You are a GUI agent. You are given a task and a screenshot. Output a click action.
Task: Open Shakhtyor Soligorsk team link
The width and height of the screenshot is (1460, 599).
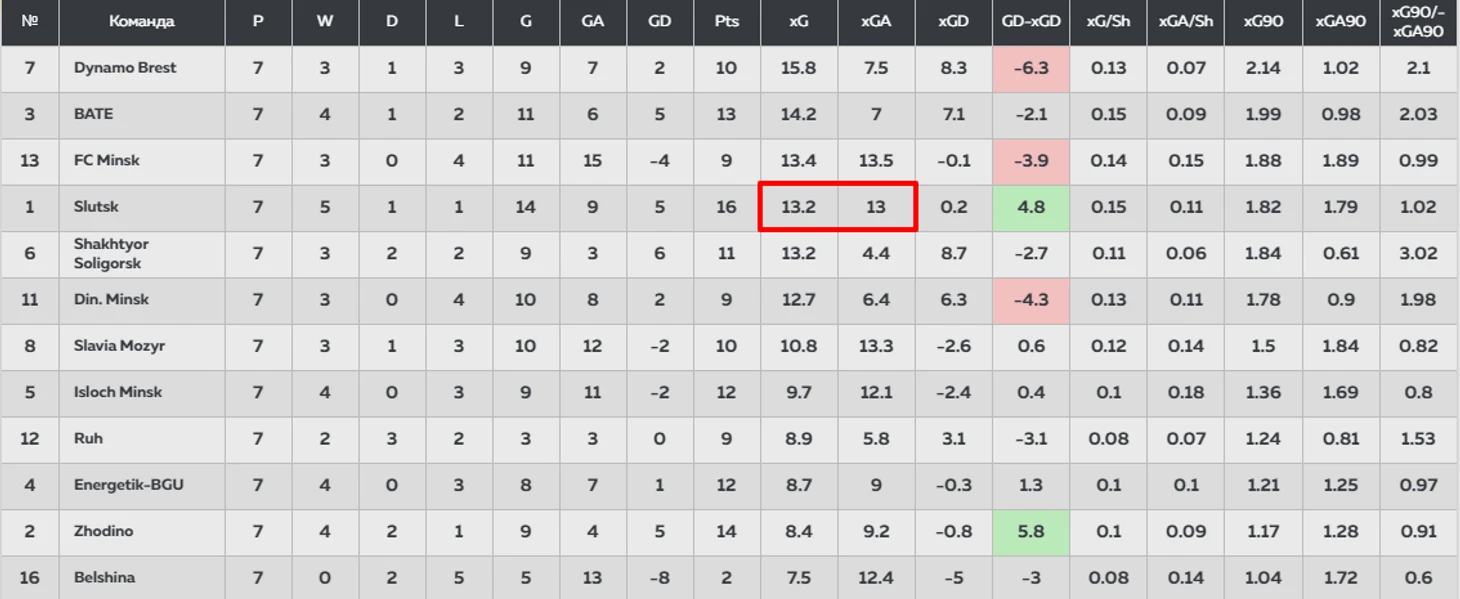[x=111, y=253]
